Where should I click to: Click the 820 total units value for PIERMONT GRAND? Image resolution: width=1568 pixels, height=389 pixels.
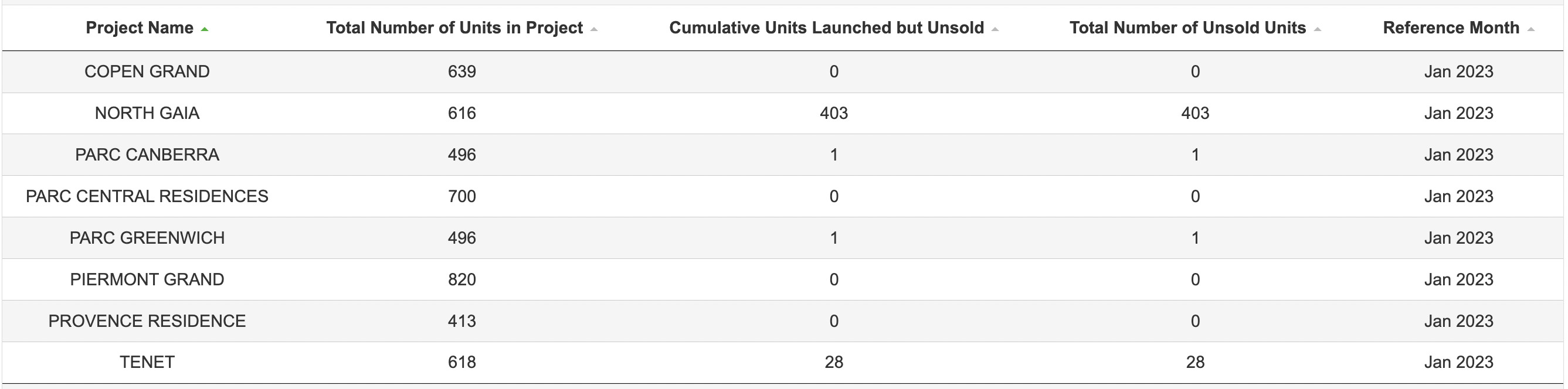tap(462, 279)
